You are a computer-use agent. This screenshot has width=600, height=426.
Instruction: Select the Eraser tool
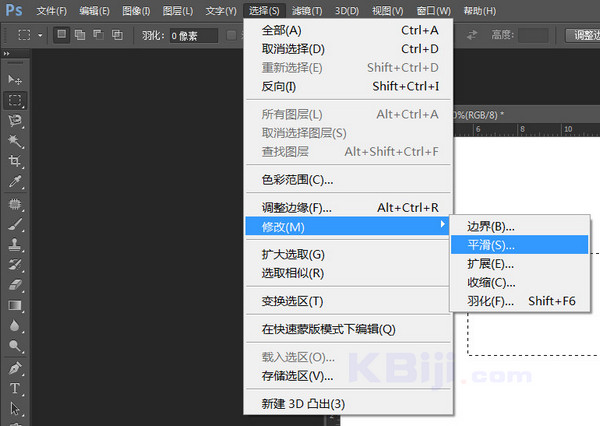[x=15, y=285]
